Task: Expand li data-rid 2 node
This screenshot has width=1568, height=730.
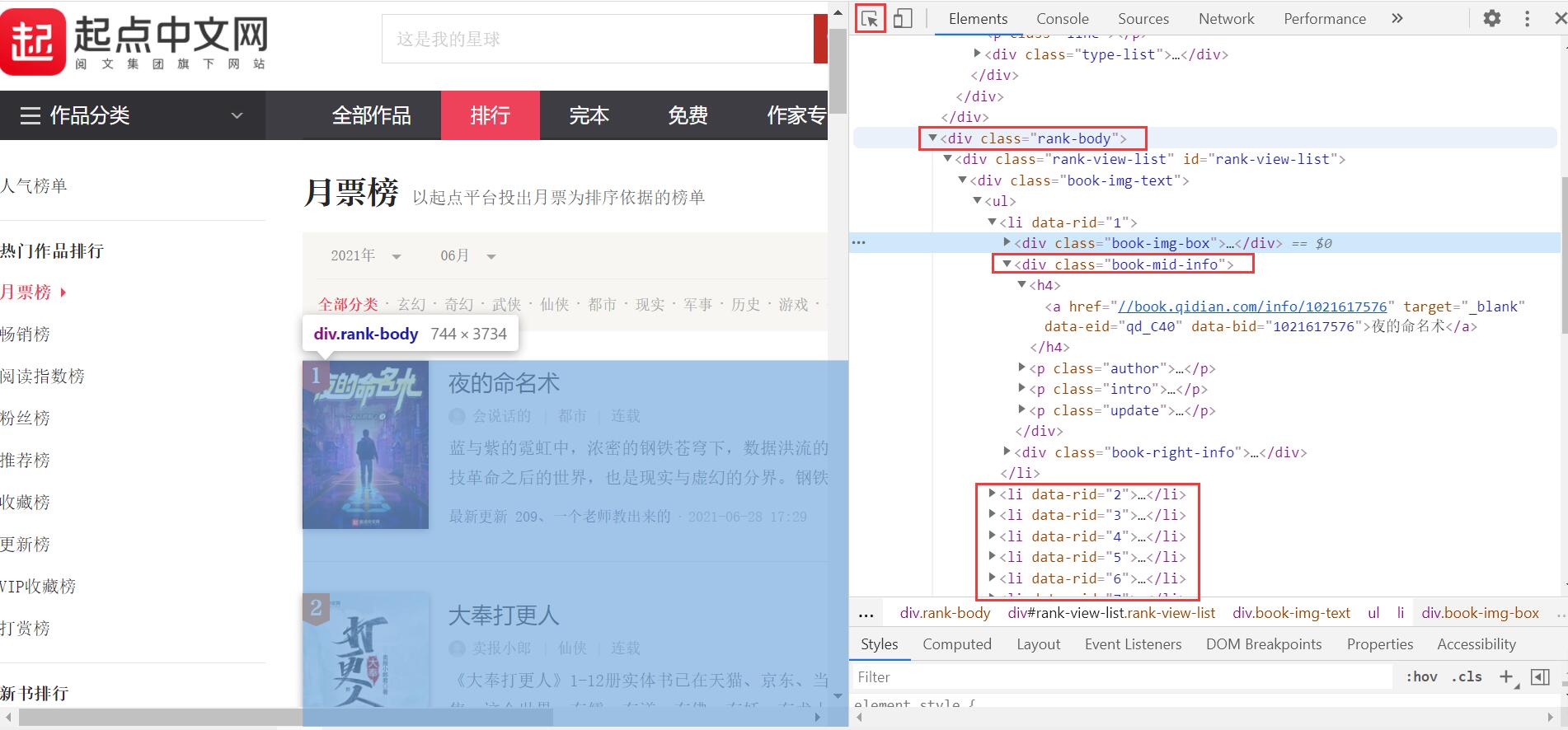Action: (x=992, y=494)
